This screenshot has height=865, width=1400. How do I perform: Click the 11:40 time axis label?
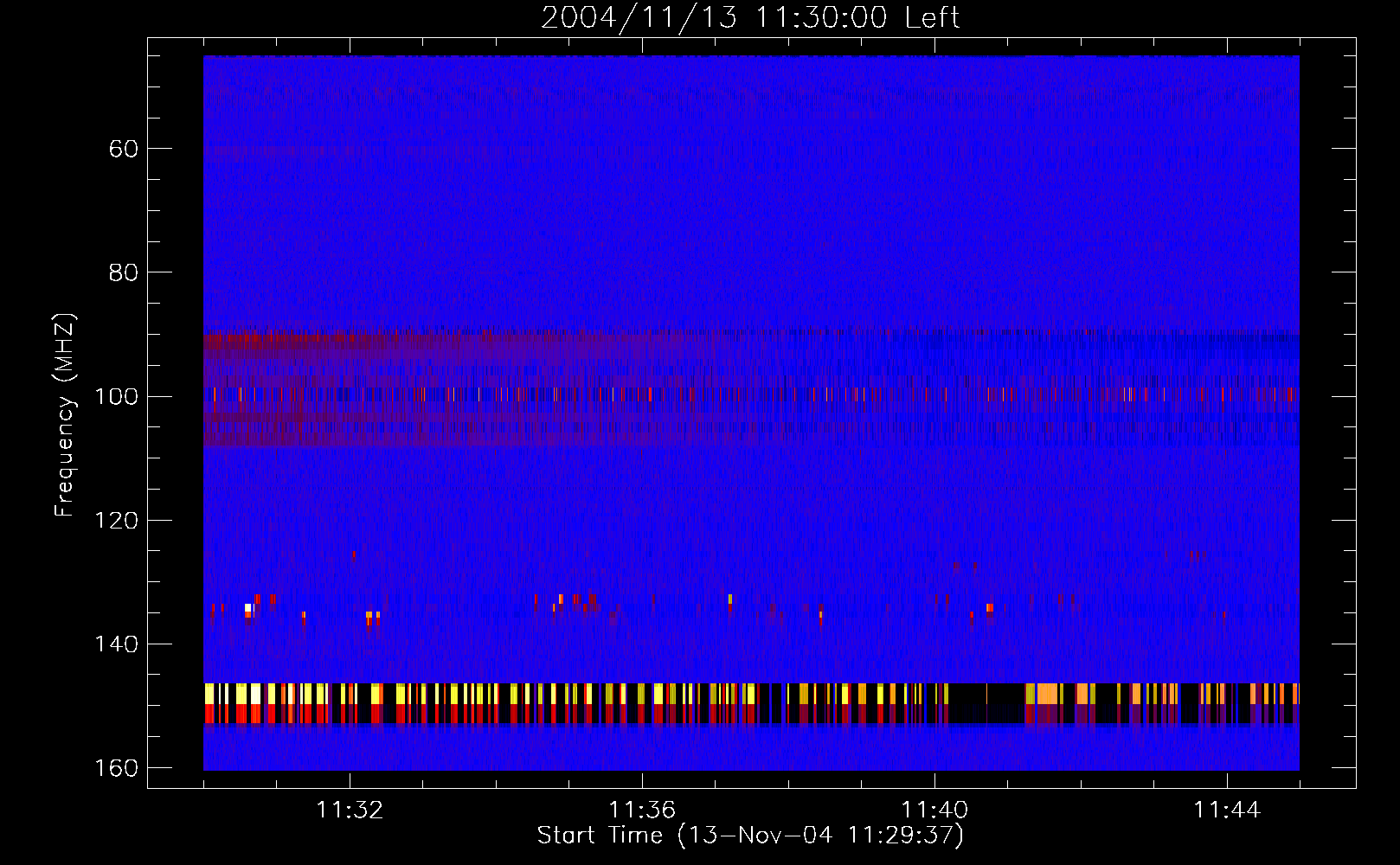934,811
